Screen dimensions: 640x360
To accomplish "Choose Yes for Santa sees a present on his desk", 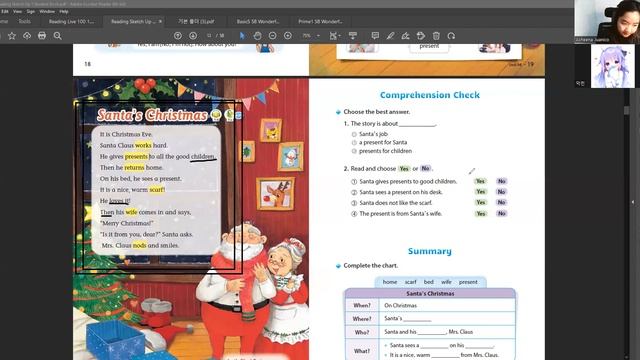I will click(x=481, y=192).
